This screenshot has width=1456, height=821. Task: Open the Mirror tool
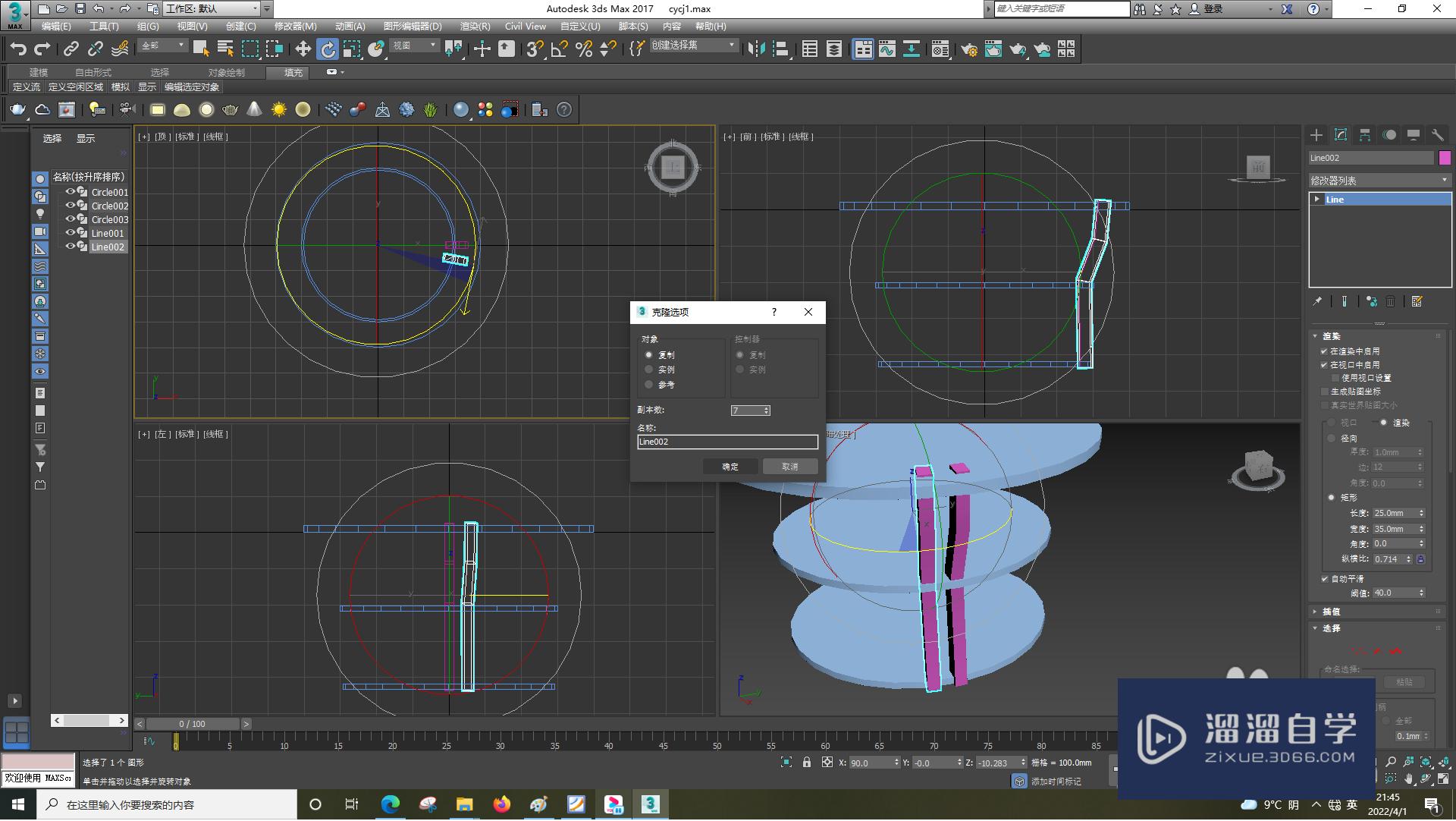point(756,49)
